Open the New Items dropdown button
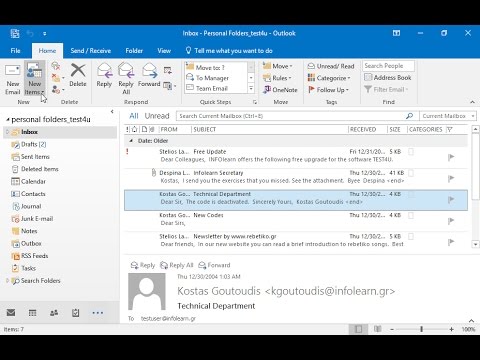Viewport: 480px width, 360px height. [35, 79]
